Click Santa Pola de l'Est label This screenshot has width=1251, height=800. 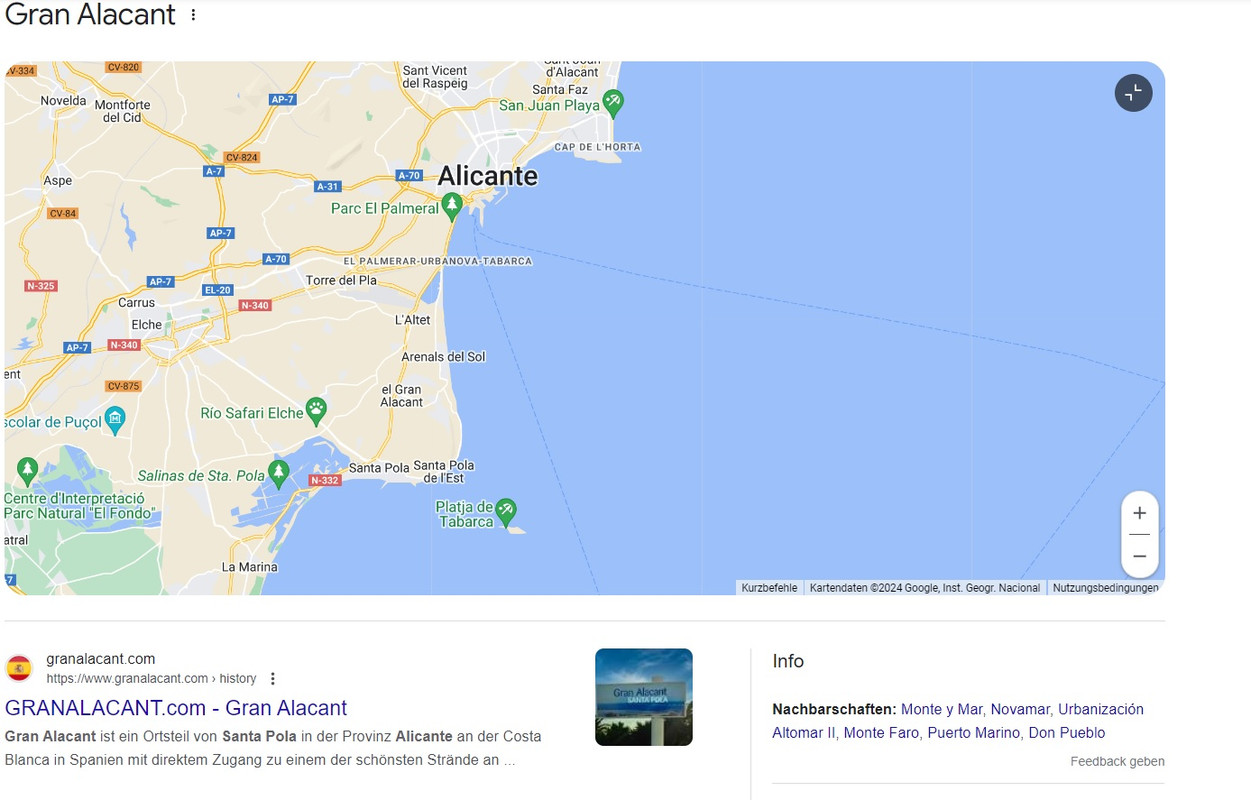(444, 472)
